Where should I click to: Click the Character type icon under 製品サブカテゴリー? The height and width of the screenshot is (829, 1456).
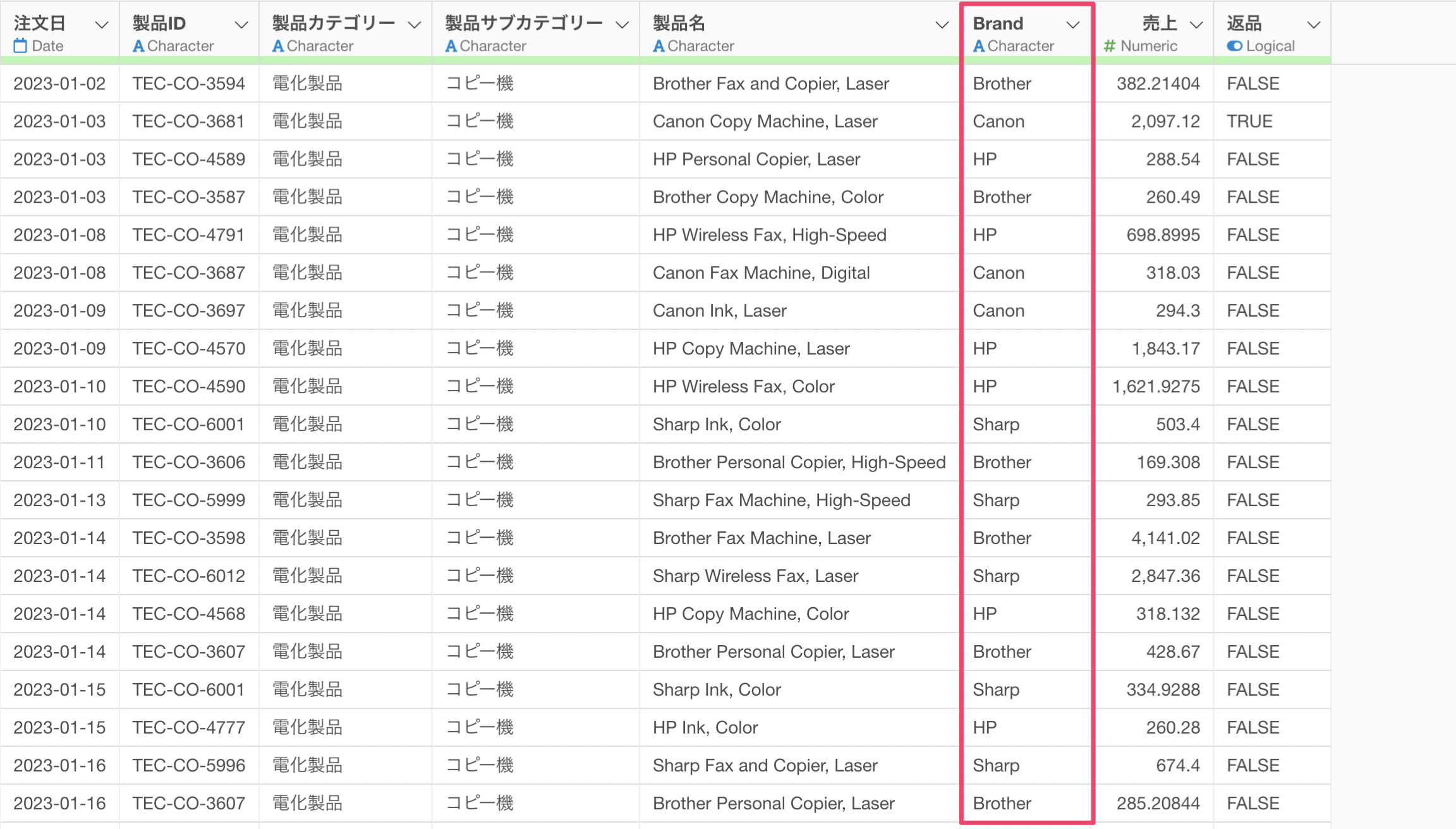click(x=451, y=46)
